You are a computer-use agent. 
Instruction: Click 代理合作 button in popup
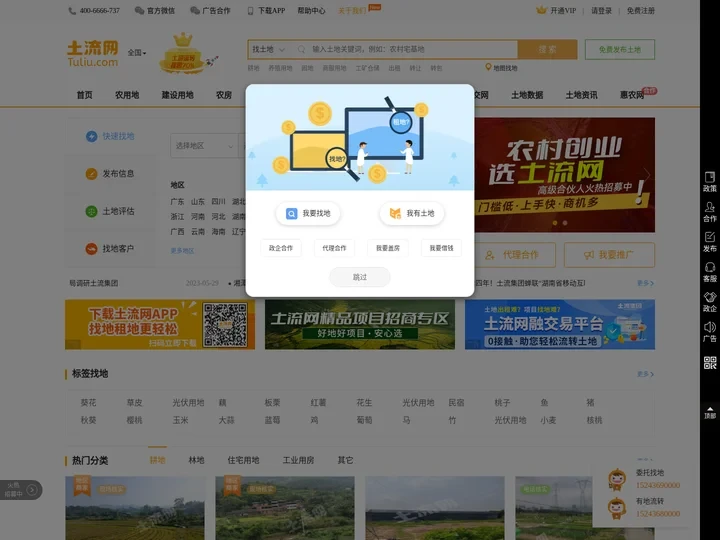(334, 248)
